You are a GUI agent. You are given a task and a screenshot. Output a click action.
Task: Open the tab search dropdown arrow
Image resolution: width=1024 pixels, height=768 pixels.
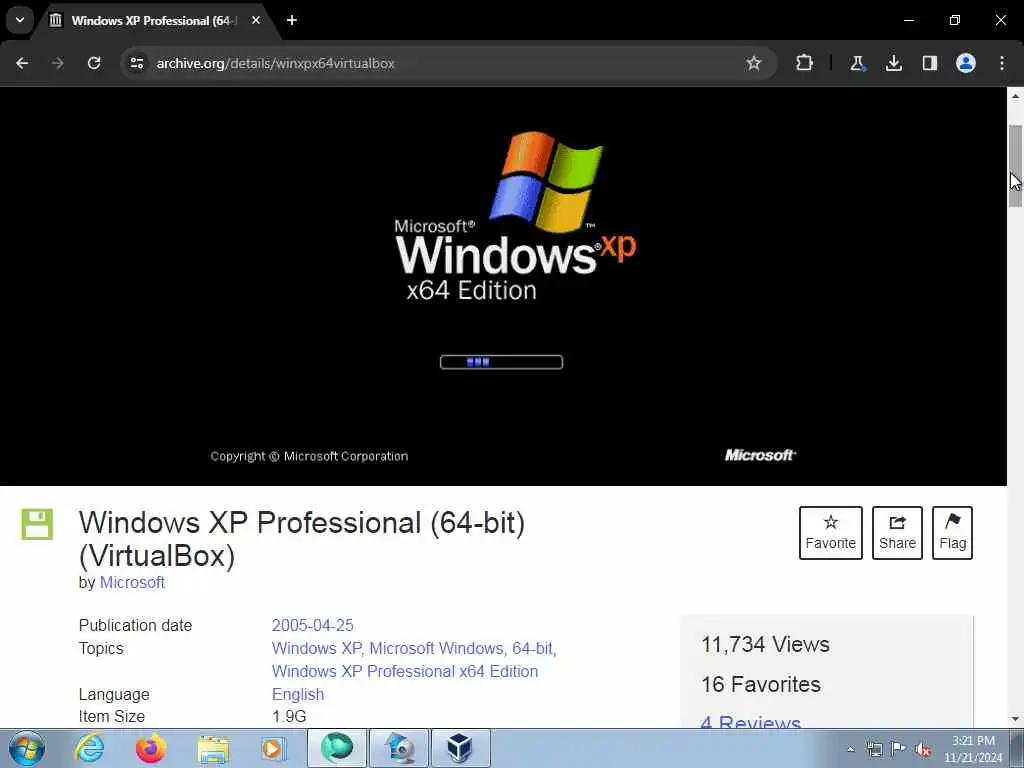pyautogui.click(x=20, y=20)
